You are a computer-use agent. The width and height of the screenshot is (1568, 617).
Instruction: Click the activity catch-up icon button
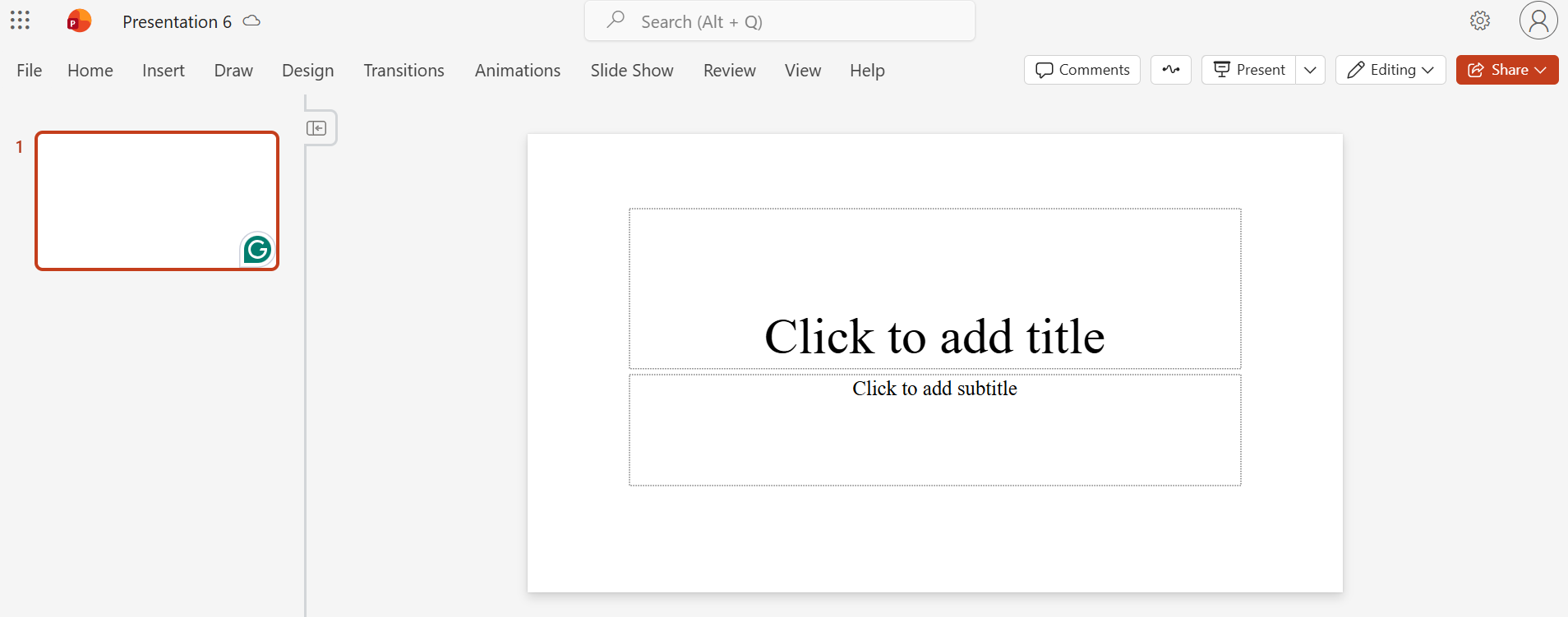tap(1171, 70)
